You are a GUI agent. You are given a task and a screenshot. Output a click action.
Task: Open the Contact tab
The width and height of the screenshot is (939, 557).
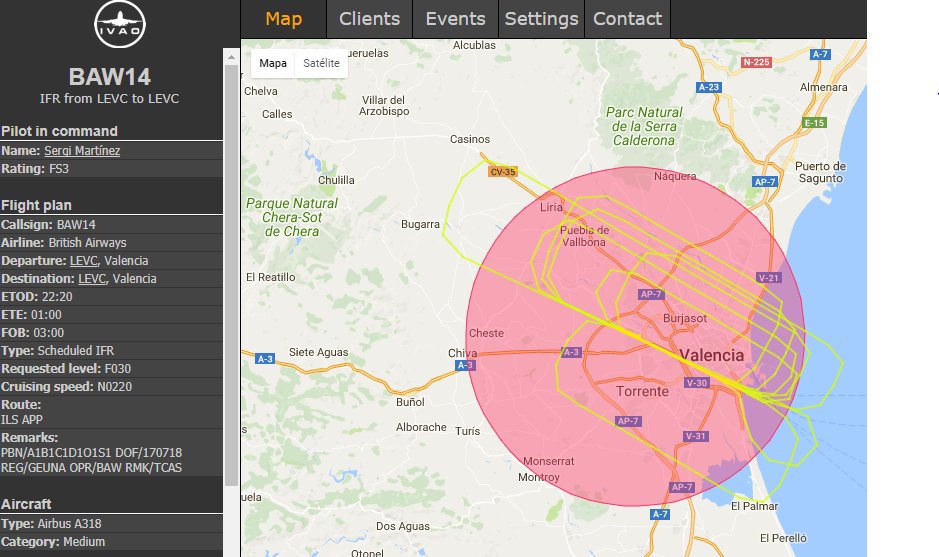coord(627,19)
